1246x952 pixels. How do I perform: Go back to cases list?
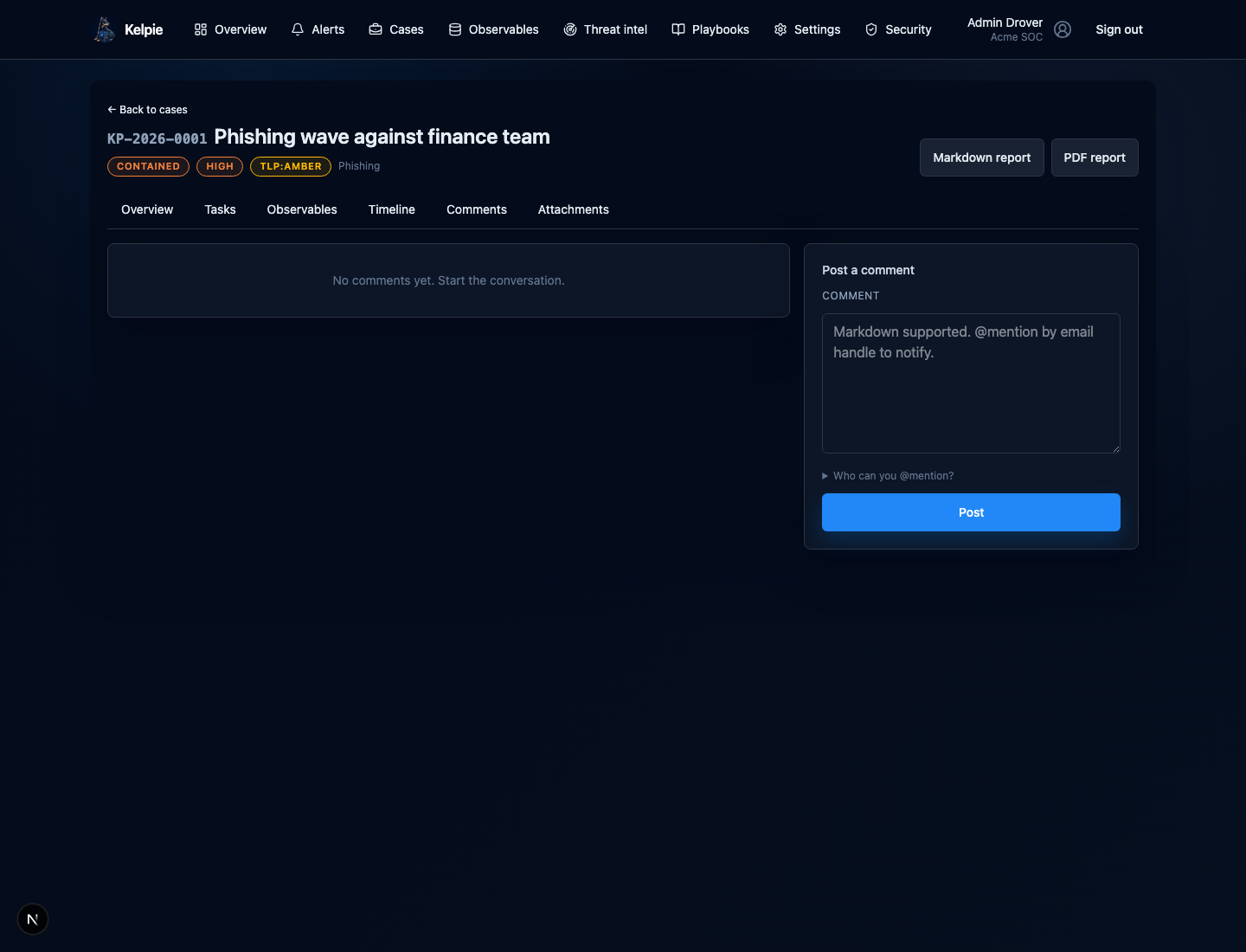tap(147, 110)
